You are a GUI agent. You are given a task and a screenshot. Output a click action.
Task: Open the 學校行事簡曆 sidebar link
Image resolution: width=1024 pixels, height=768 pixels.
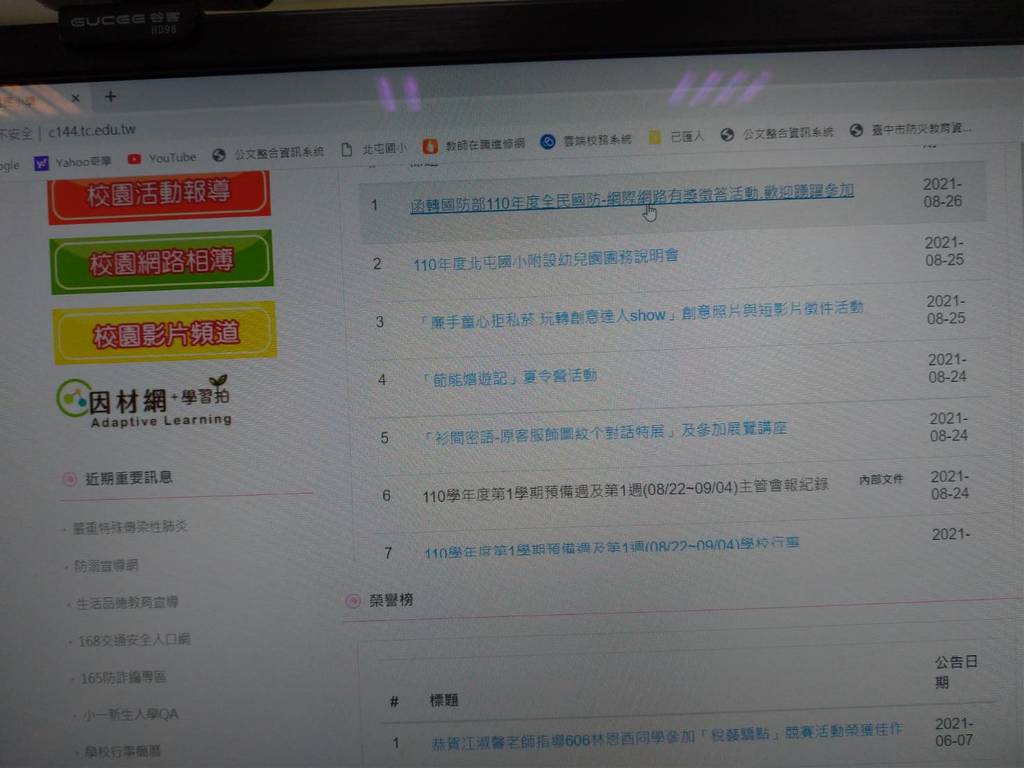(122, 751)
